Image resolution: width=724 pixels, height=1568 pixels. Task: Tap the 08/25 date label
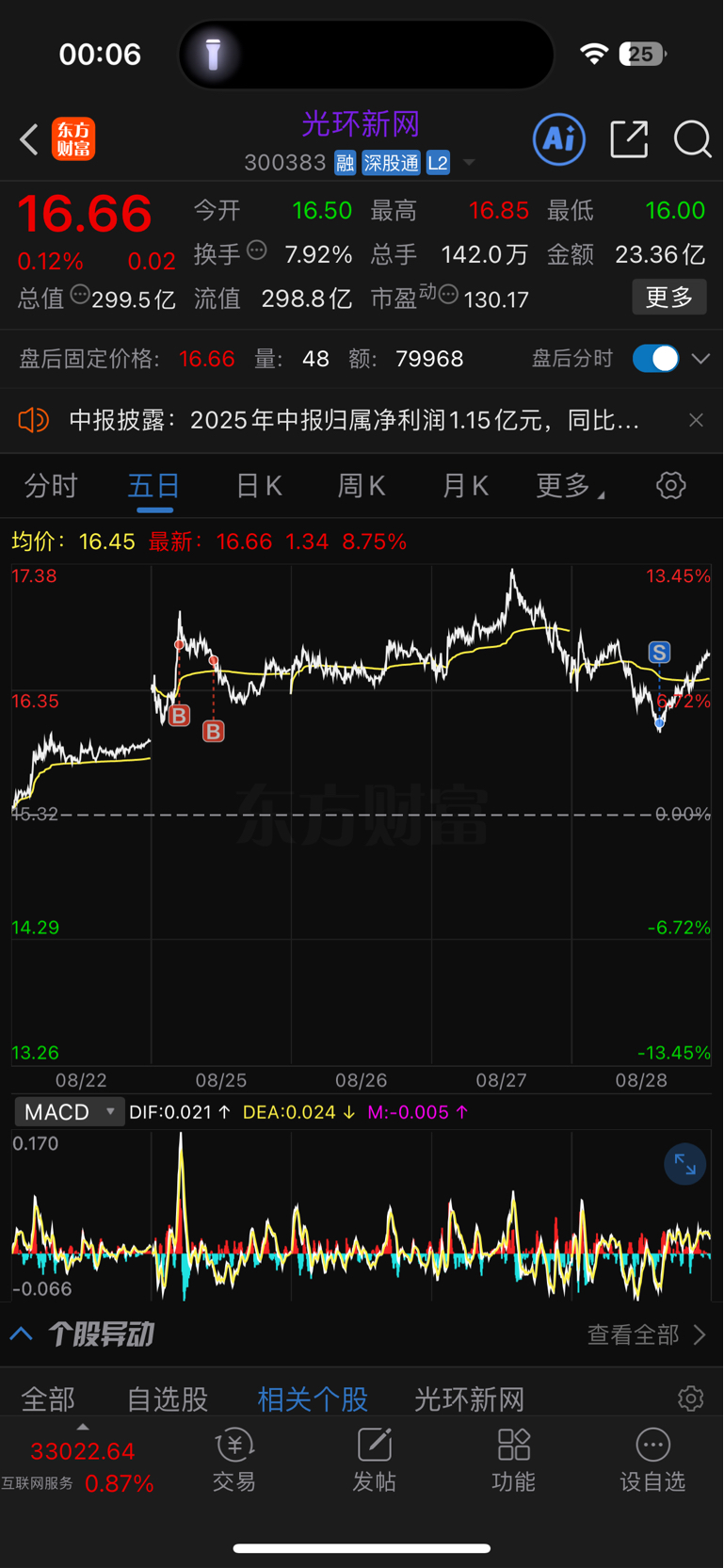tap(221, 1080)
